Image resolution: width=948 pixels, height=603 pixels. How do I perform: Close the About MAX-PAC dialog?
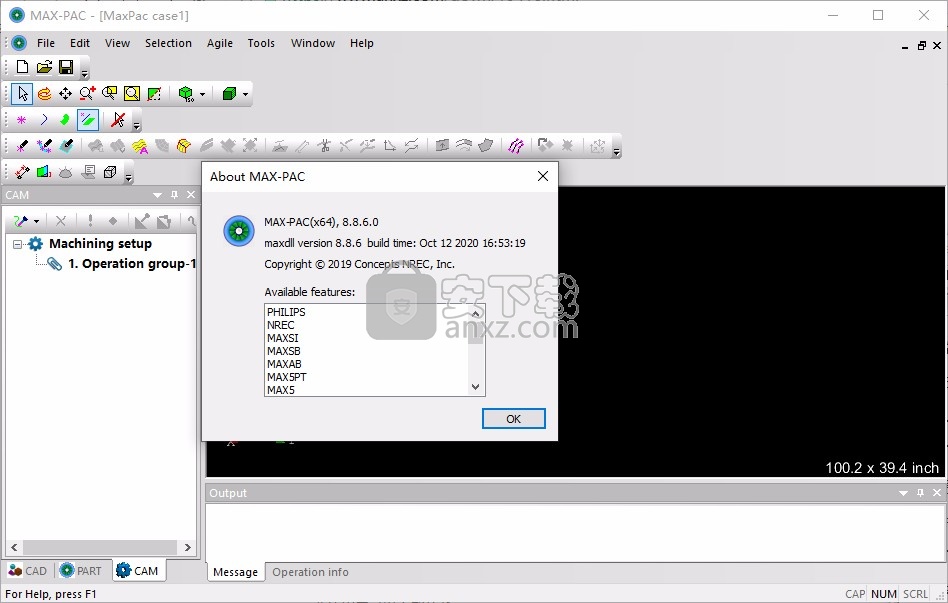point(543,176)
